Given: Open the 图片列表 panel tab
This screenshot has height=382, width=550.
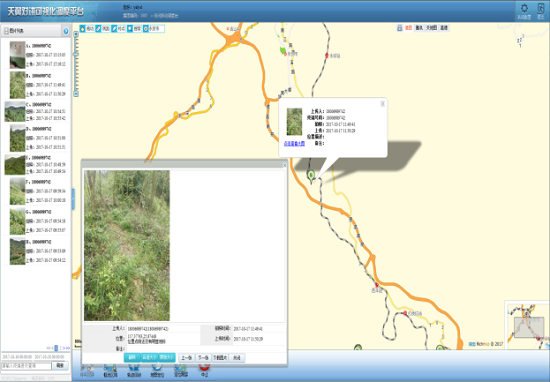Looking at the screenshot, I should tap(14, 31).
